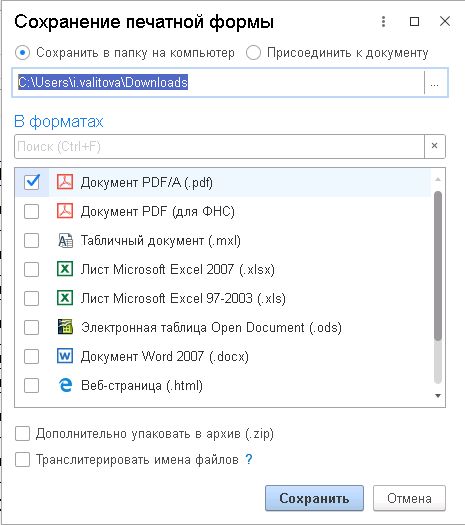Click the PDF/A document format icon
Screen dimensions: 465x525
65,182
